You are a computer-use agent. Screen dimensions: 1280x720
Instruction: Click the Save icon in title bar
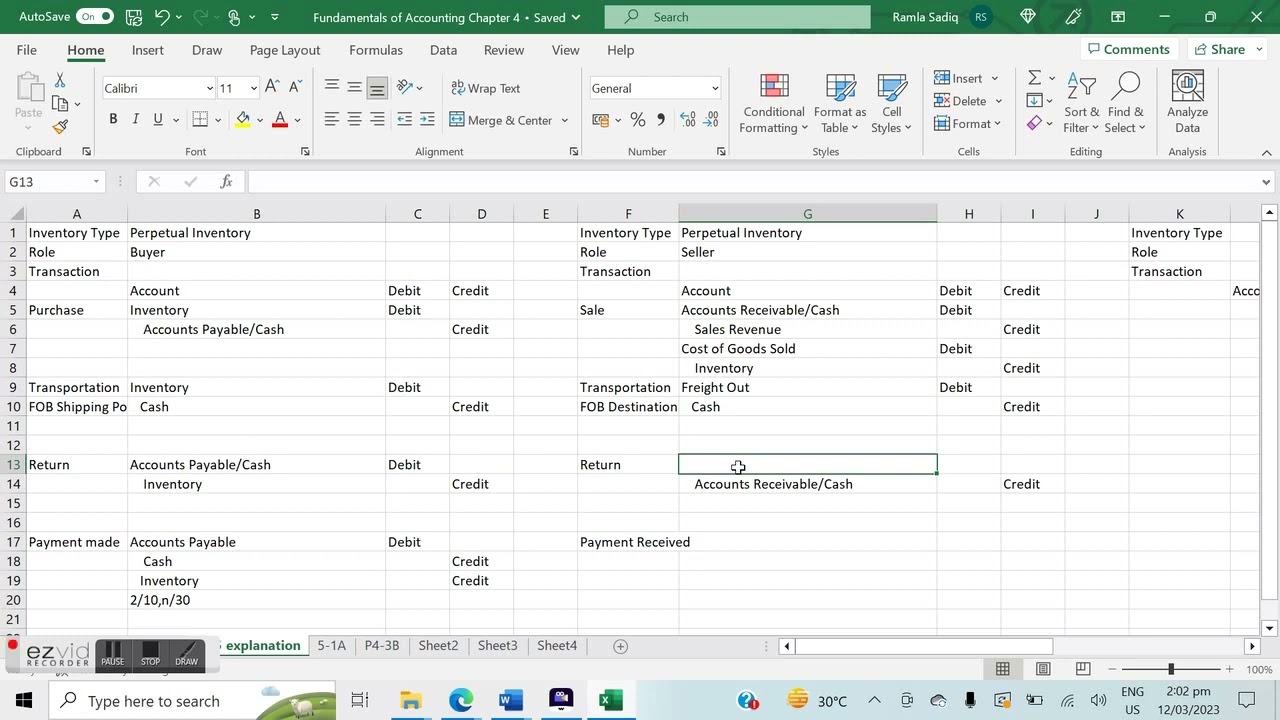point(134,17)
